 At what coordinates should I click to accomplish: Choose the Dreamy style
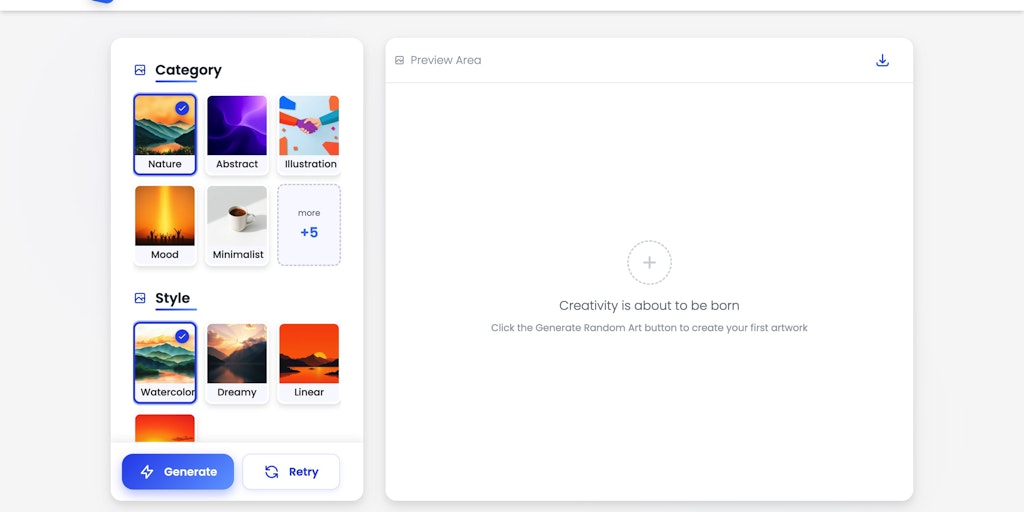coord(237,362)
